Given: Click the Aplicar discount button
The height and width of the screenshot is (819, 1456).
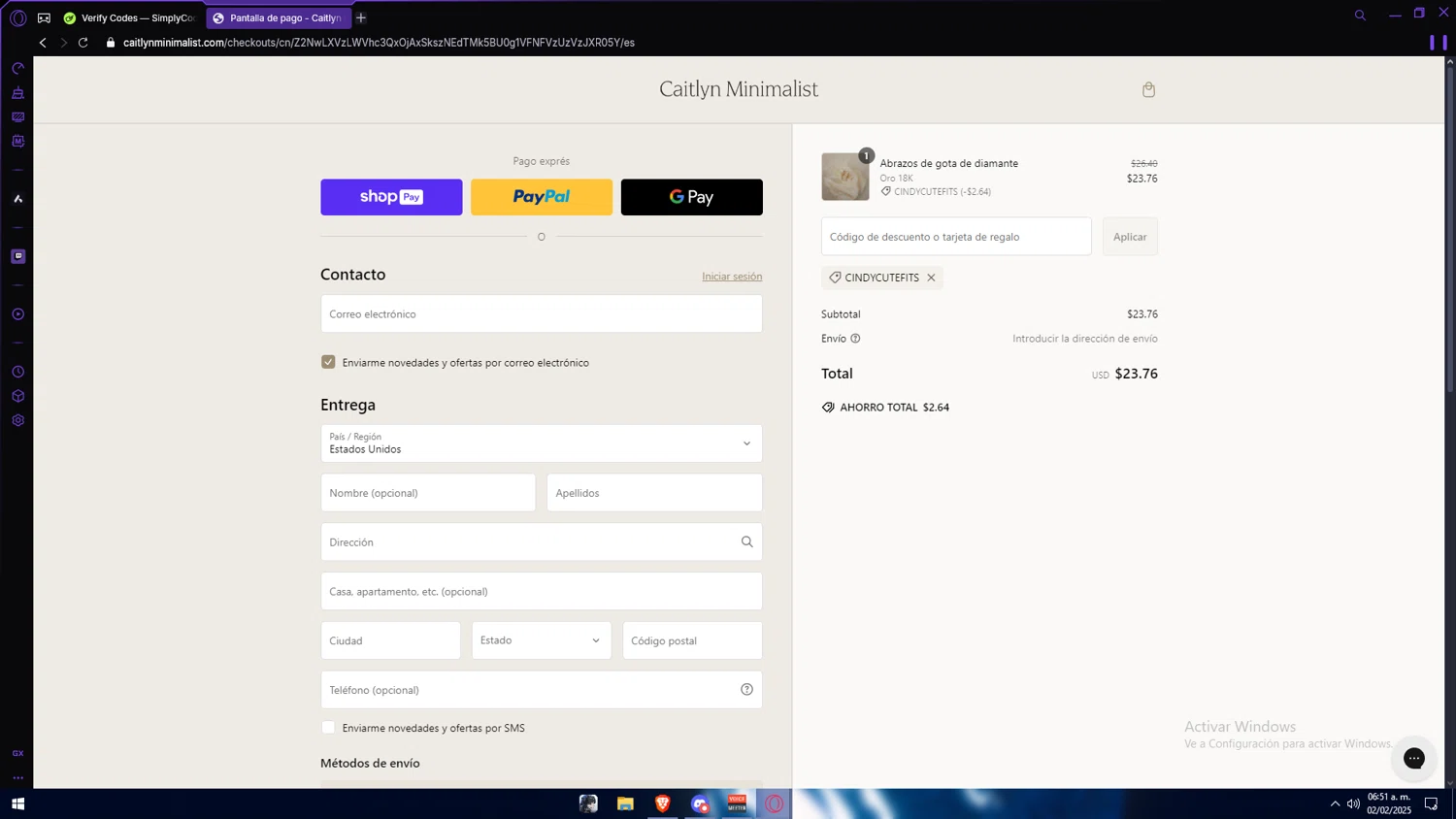Looking at the screenshot, I should [x=1130, y=237].
